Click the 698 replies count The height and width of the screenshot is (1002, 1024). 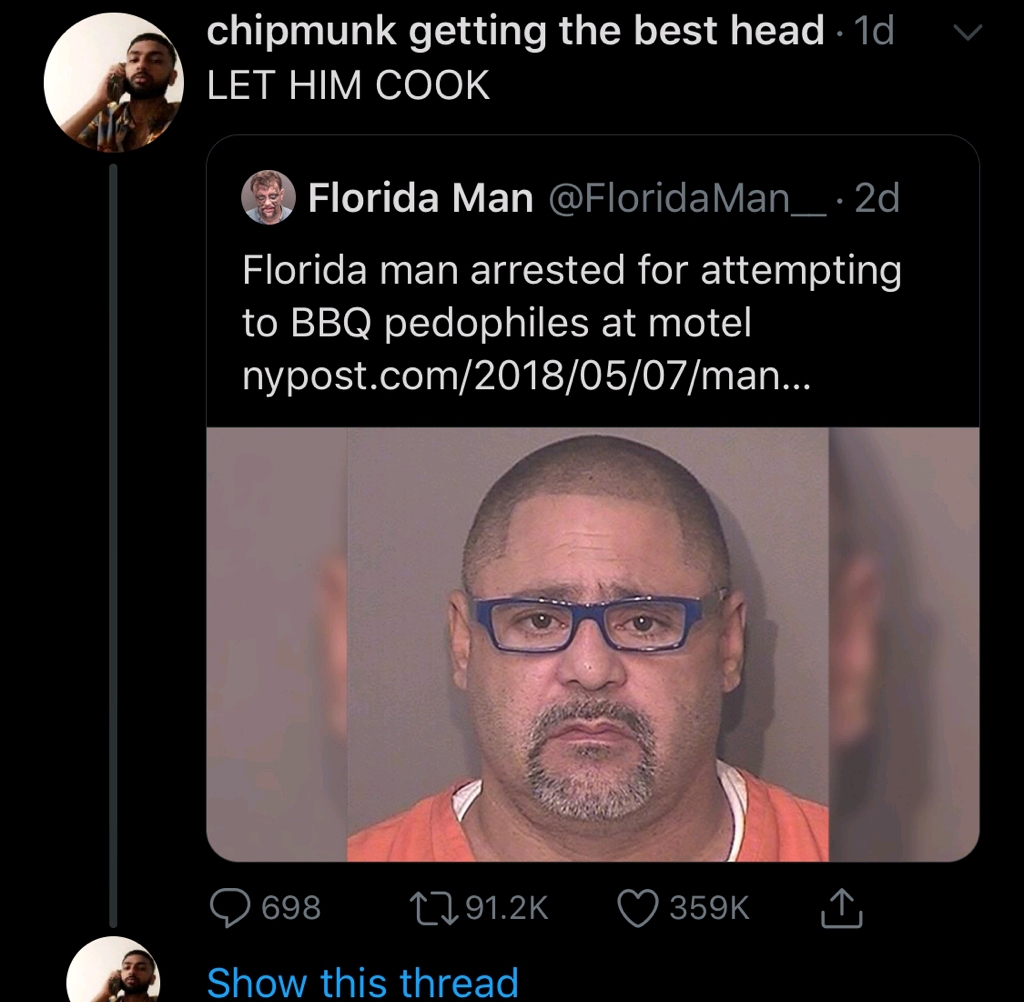(291, 907)
